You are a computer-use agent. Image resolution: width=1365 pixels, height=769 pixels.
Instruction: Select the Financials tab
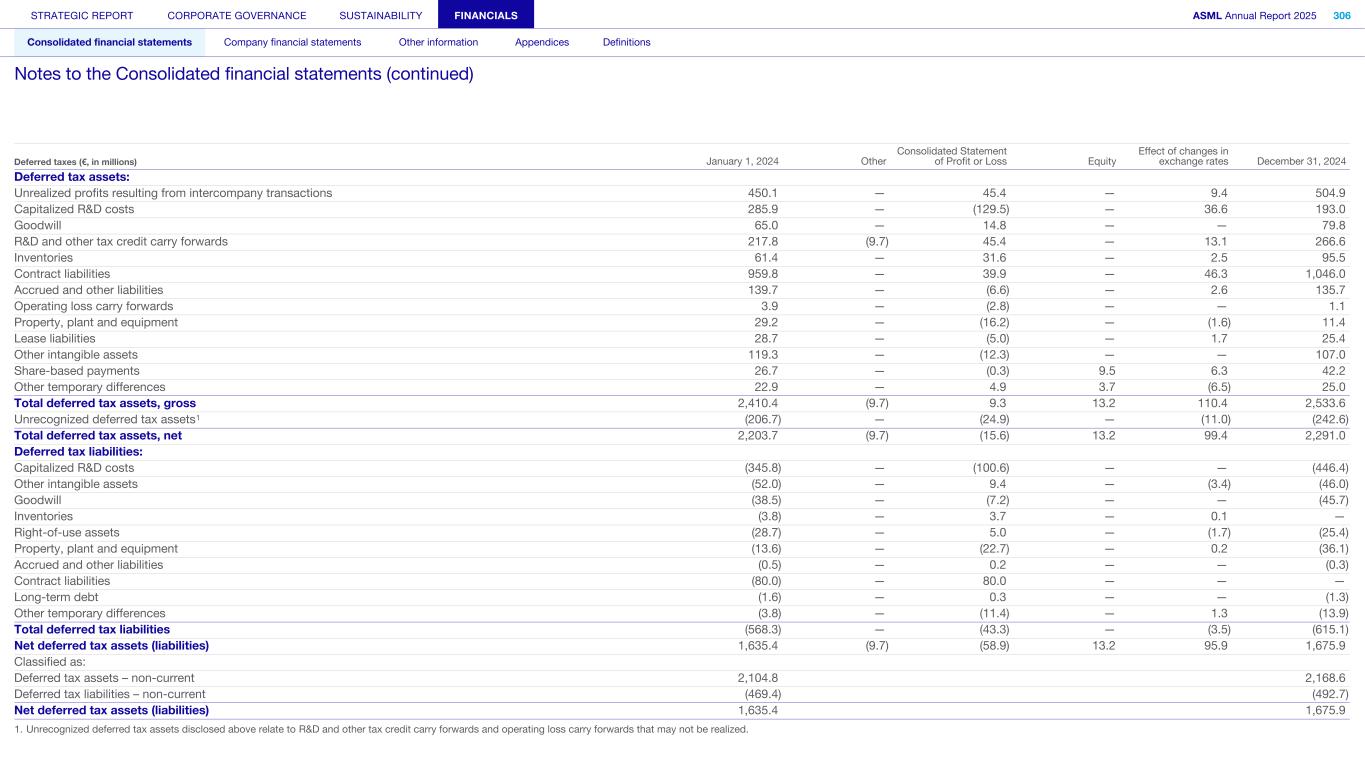(x=485, y=16)
